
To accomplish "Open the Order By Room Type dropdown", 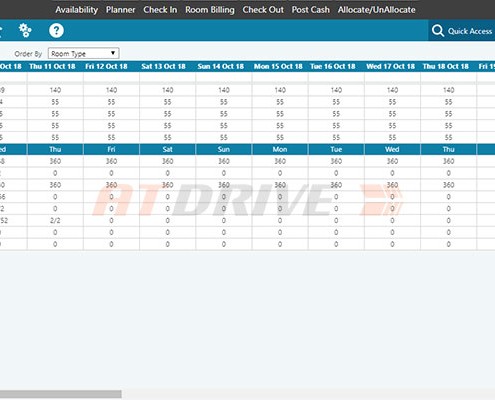I will (84, 53).
